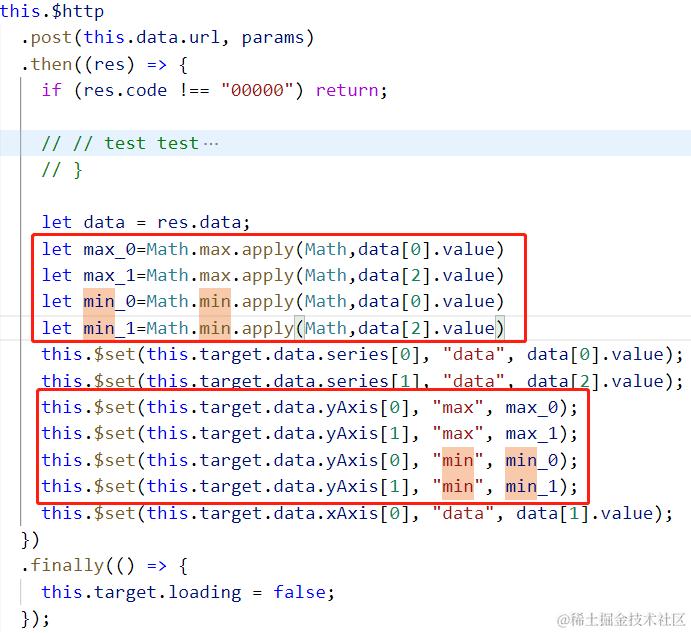Click the .post(this.data.url, params) line
The image size is (691, 633).
[x=167, y=38]
